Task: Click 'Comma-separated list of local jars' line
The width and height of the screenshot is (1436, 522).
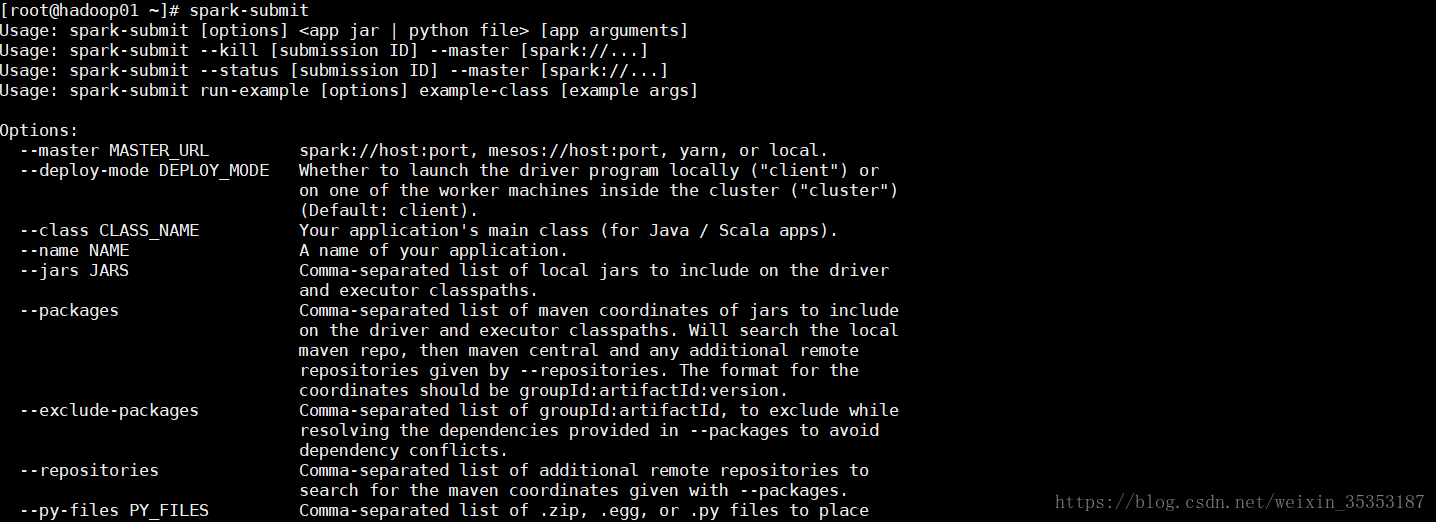Action: coord(594,270)
